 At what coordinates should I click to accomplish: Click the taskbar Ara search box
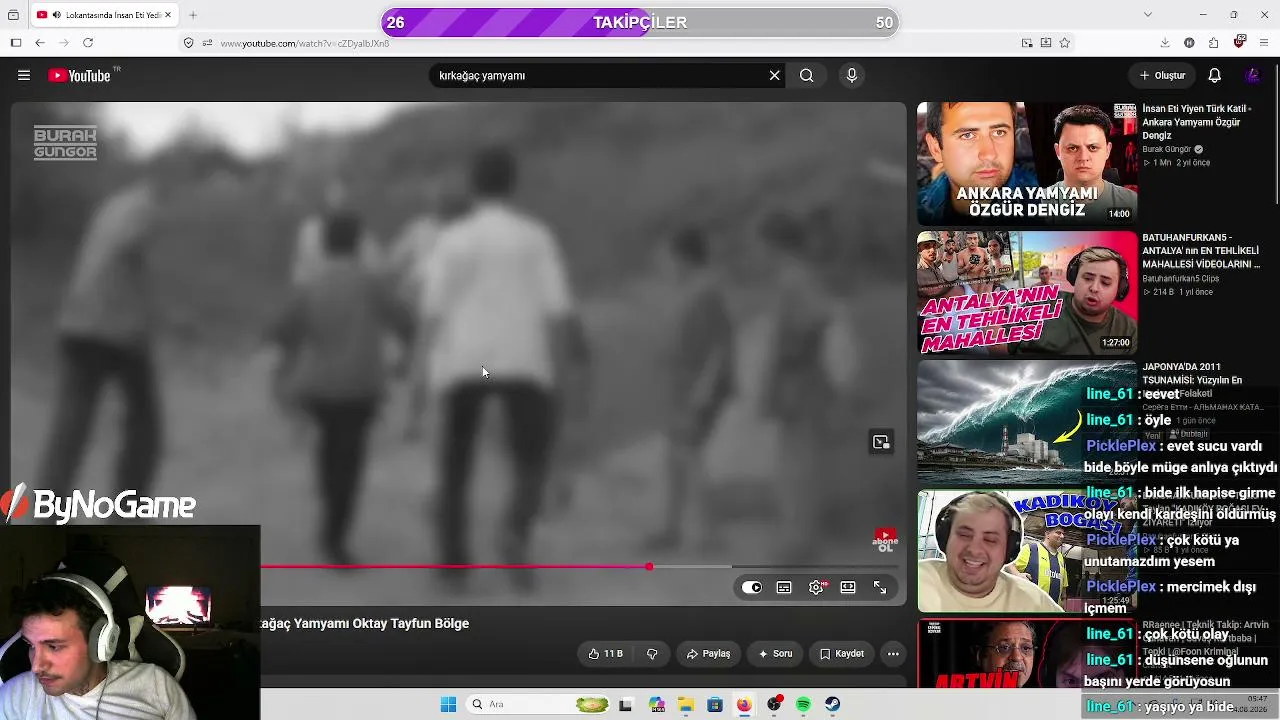pos(539,705)
